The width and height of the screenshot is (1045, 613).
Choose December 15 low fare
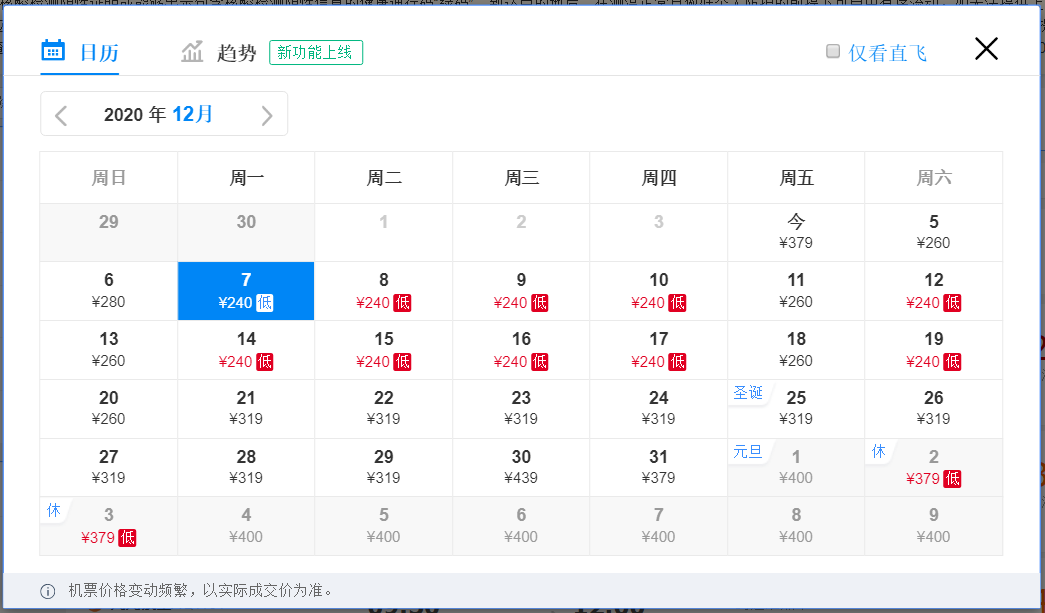point(384,350)
